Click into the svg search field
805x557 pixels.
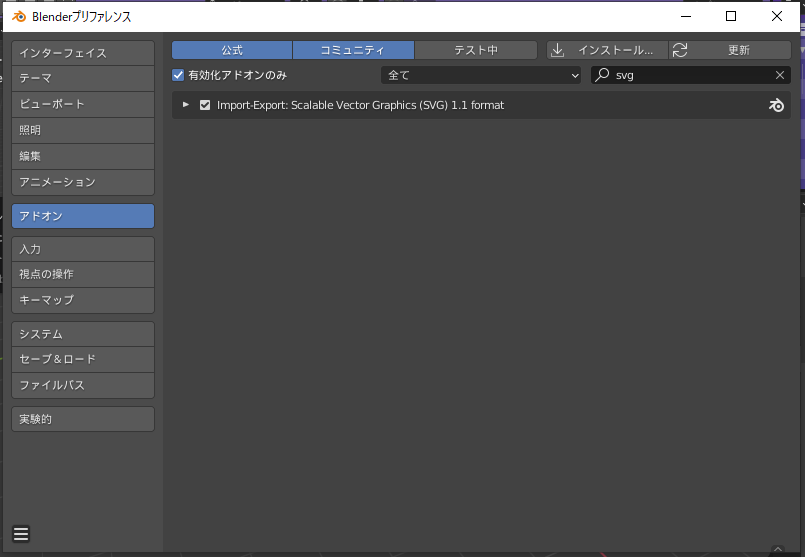(691, 75)
